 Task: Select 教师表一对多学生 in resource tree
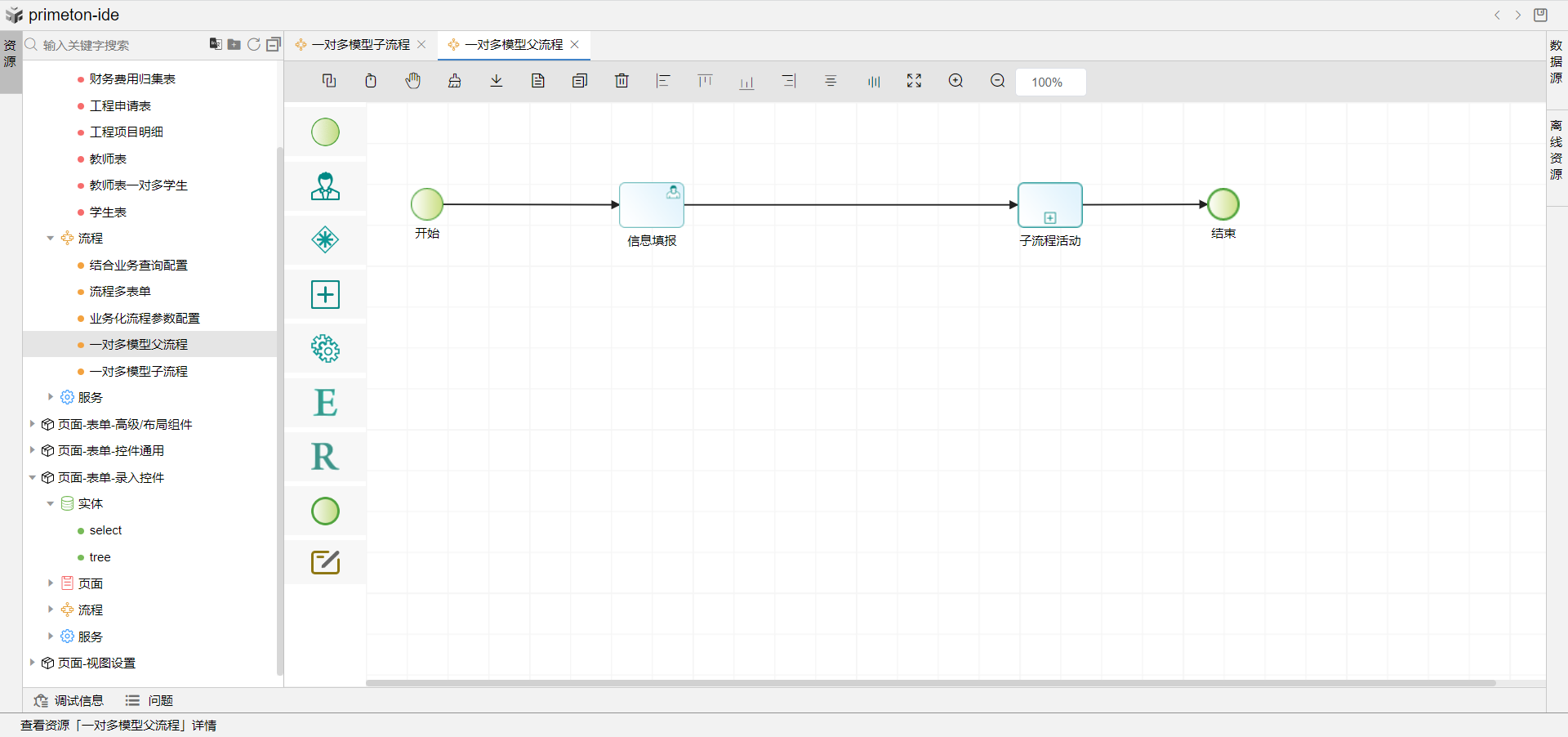click(x=138, y=185)
